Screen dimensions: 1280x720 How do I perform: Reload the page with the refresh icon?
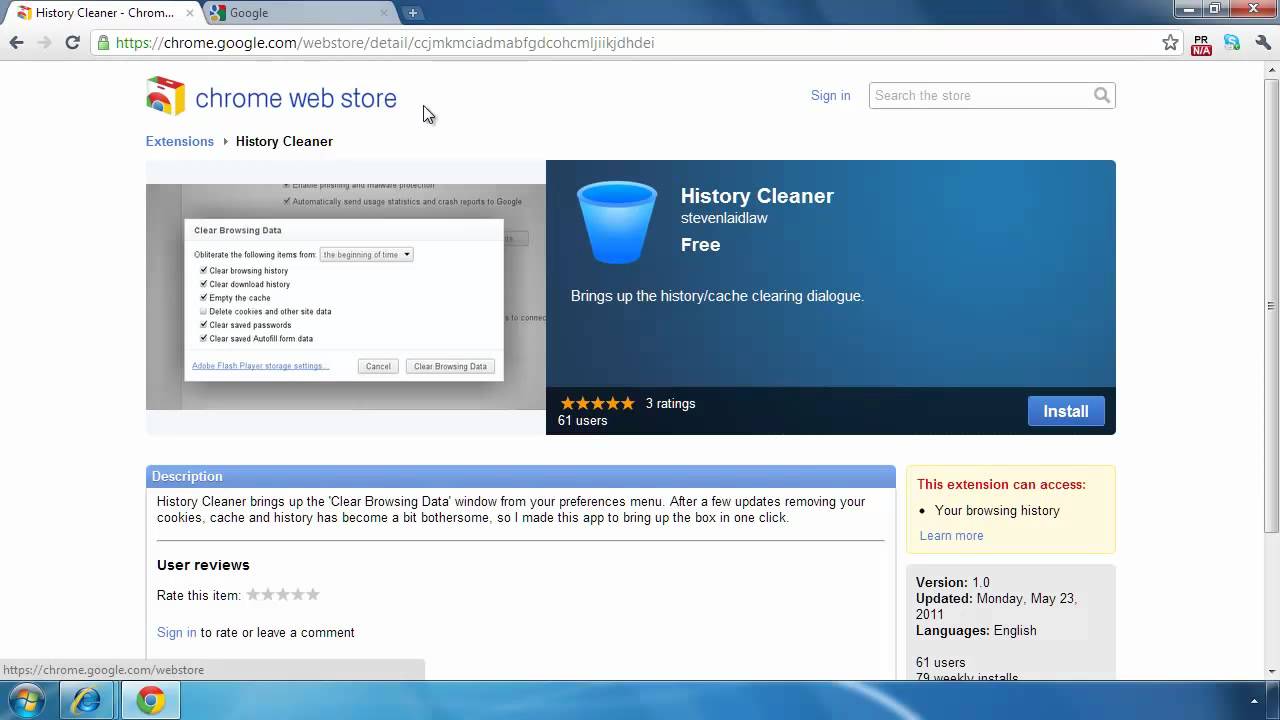point(72,42)
